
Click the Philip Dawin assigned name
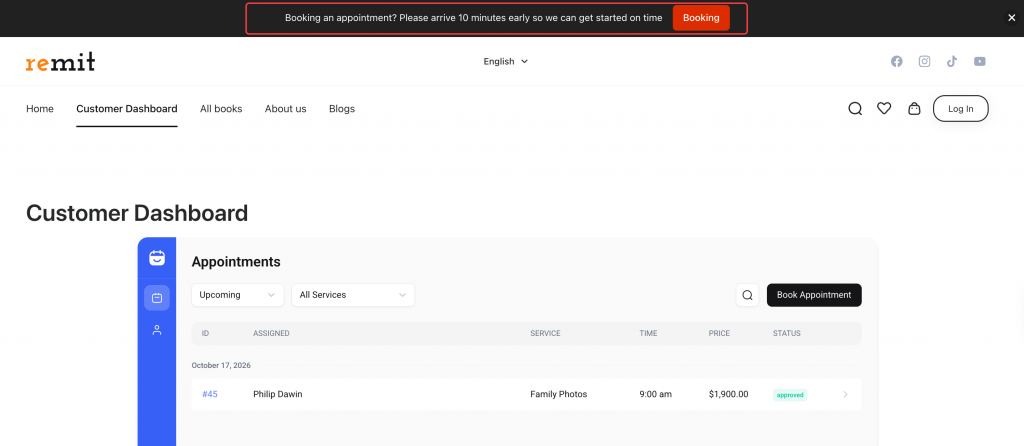[278, 394]
